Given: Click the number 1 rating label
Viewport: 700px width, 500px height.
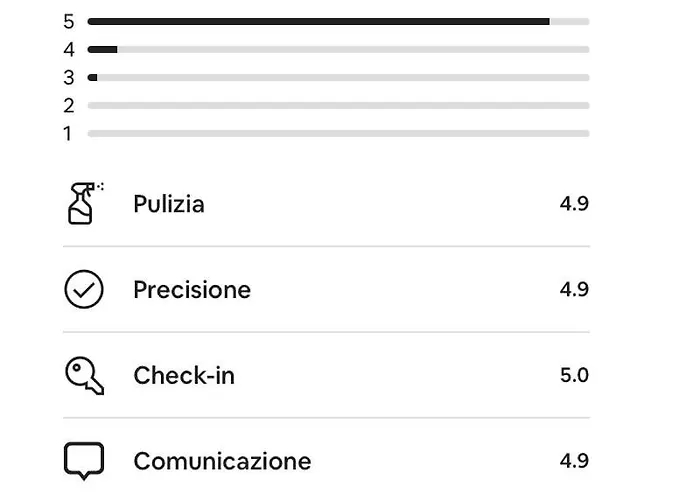Looking at the screenshot, I should point(69,133).
